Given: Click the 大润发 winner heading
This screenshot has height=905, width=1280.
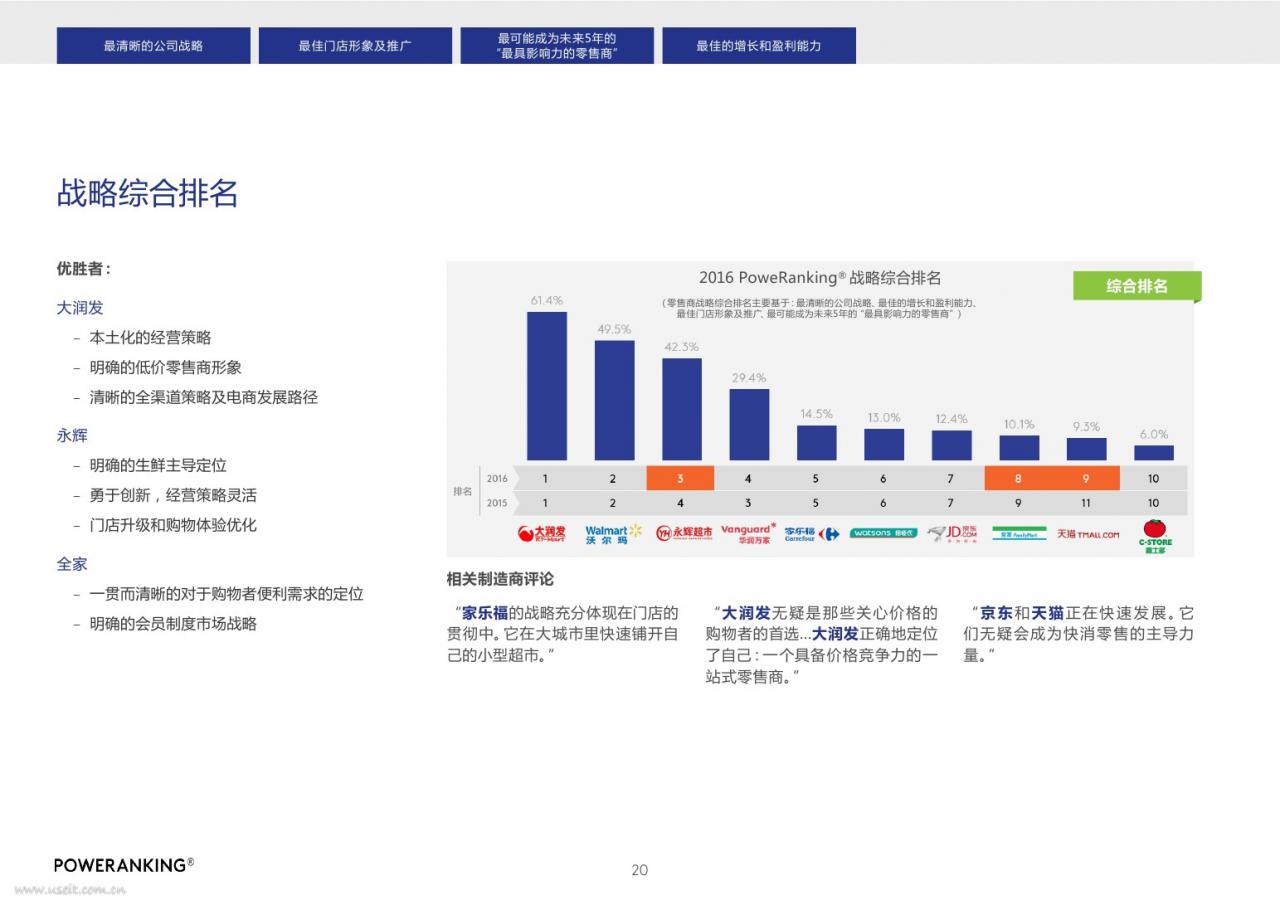Looking at the screenshot, I should point(80,308).
